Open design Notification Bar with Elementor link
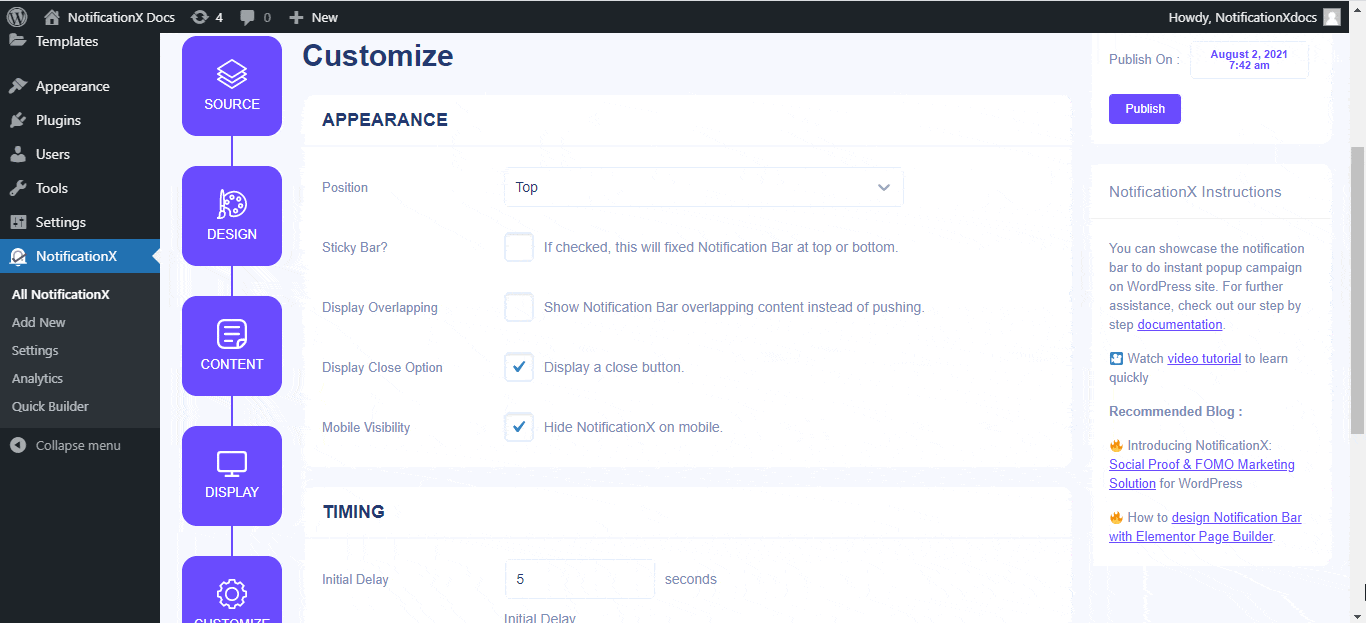 coord(1206,527)
